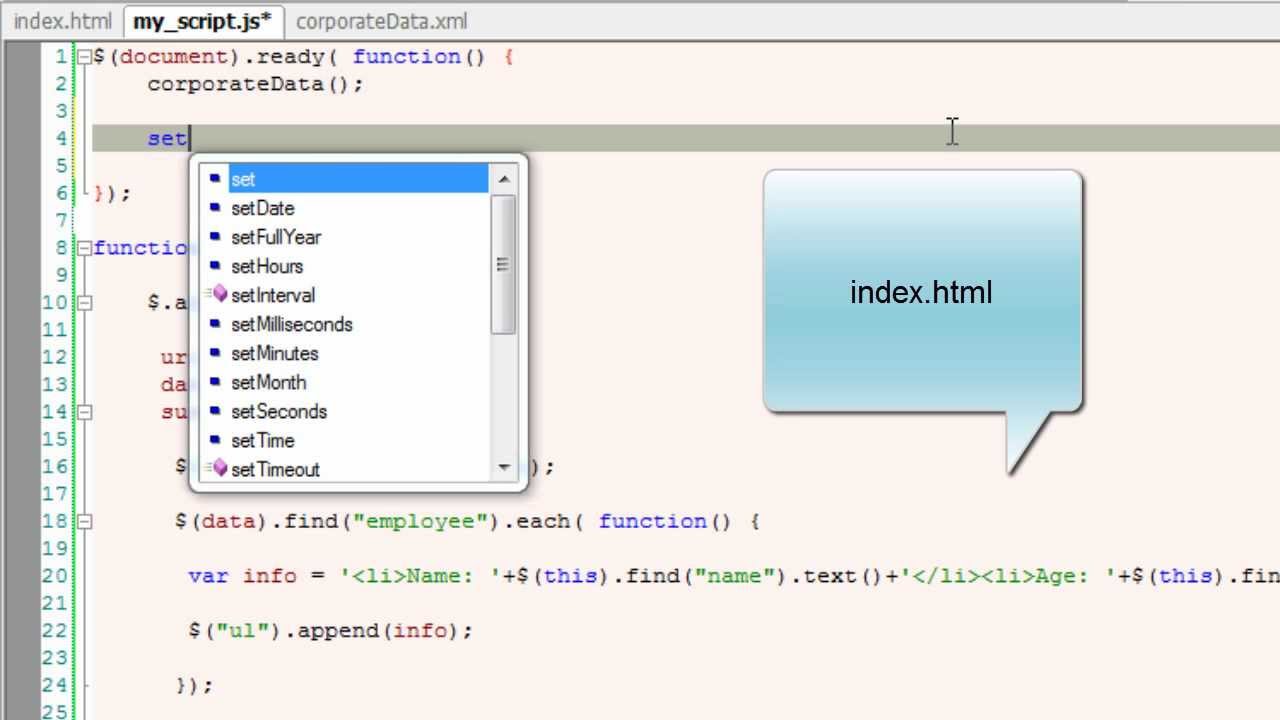The image size is (1280, 720).
Task: Click the autocomplete scrollbar up arrow
Action: 504,180
